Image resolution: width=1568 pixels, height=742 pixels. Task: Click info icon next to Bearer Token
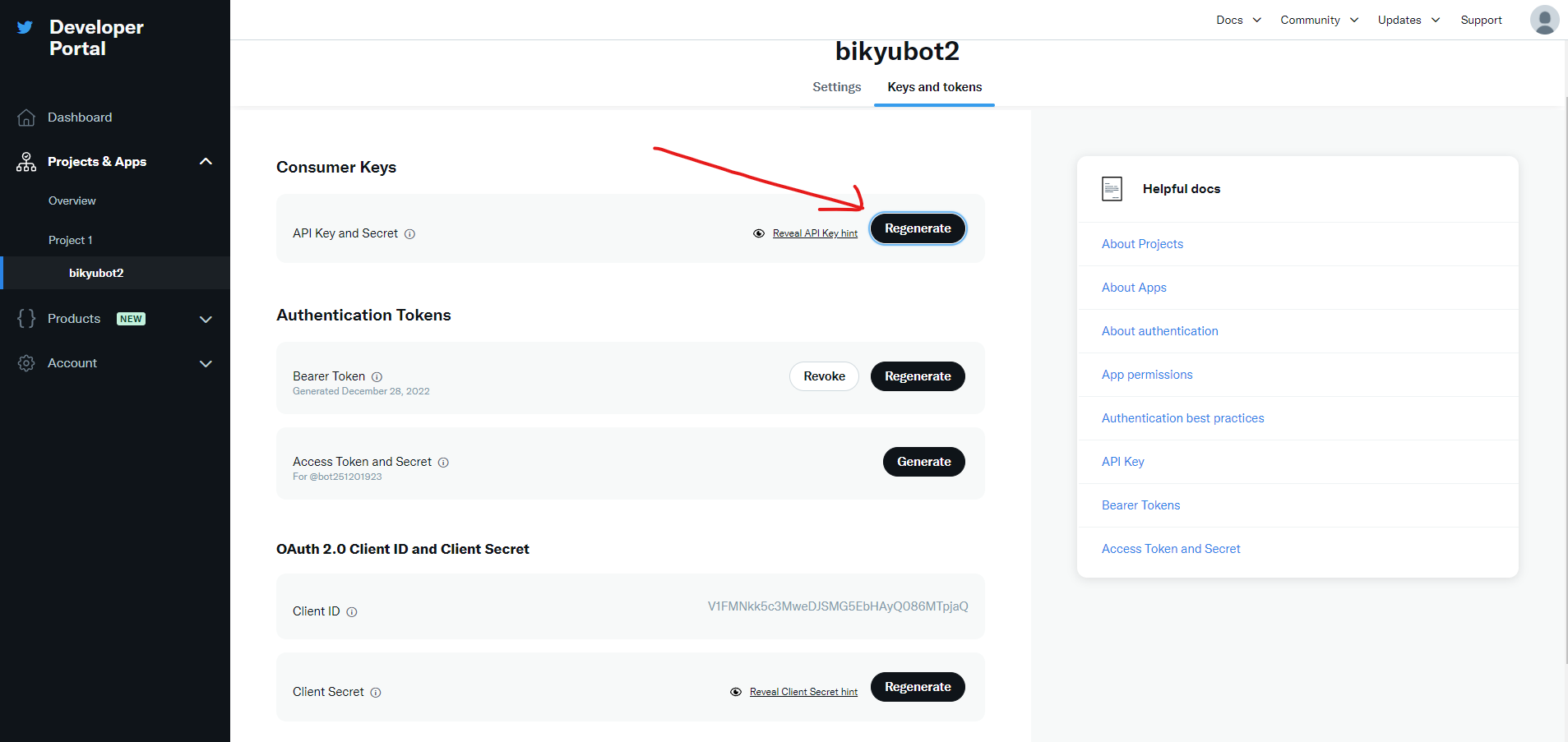(377, 377)
